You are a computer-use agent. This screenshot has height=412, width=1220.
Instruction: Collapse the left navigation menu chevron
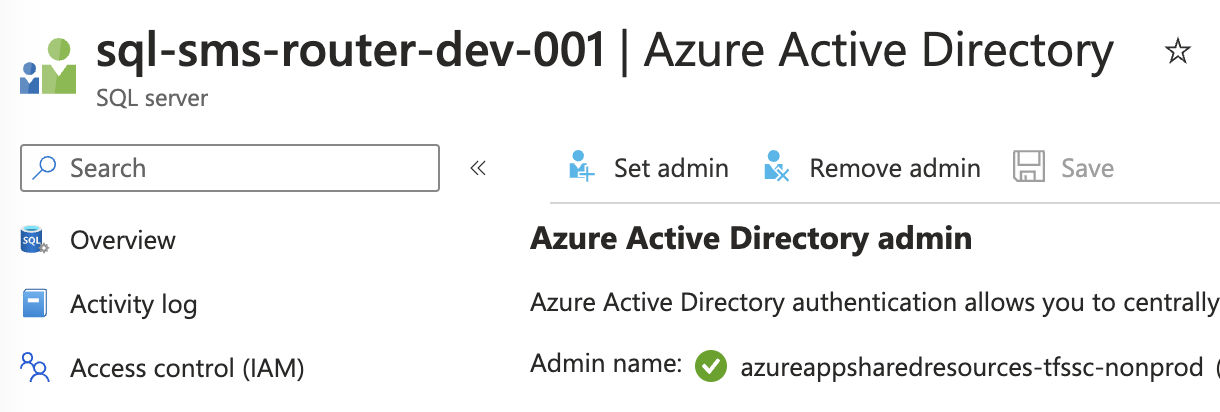tap(478, 168)
